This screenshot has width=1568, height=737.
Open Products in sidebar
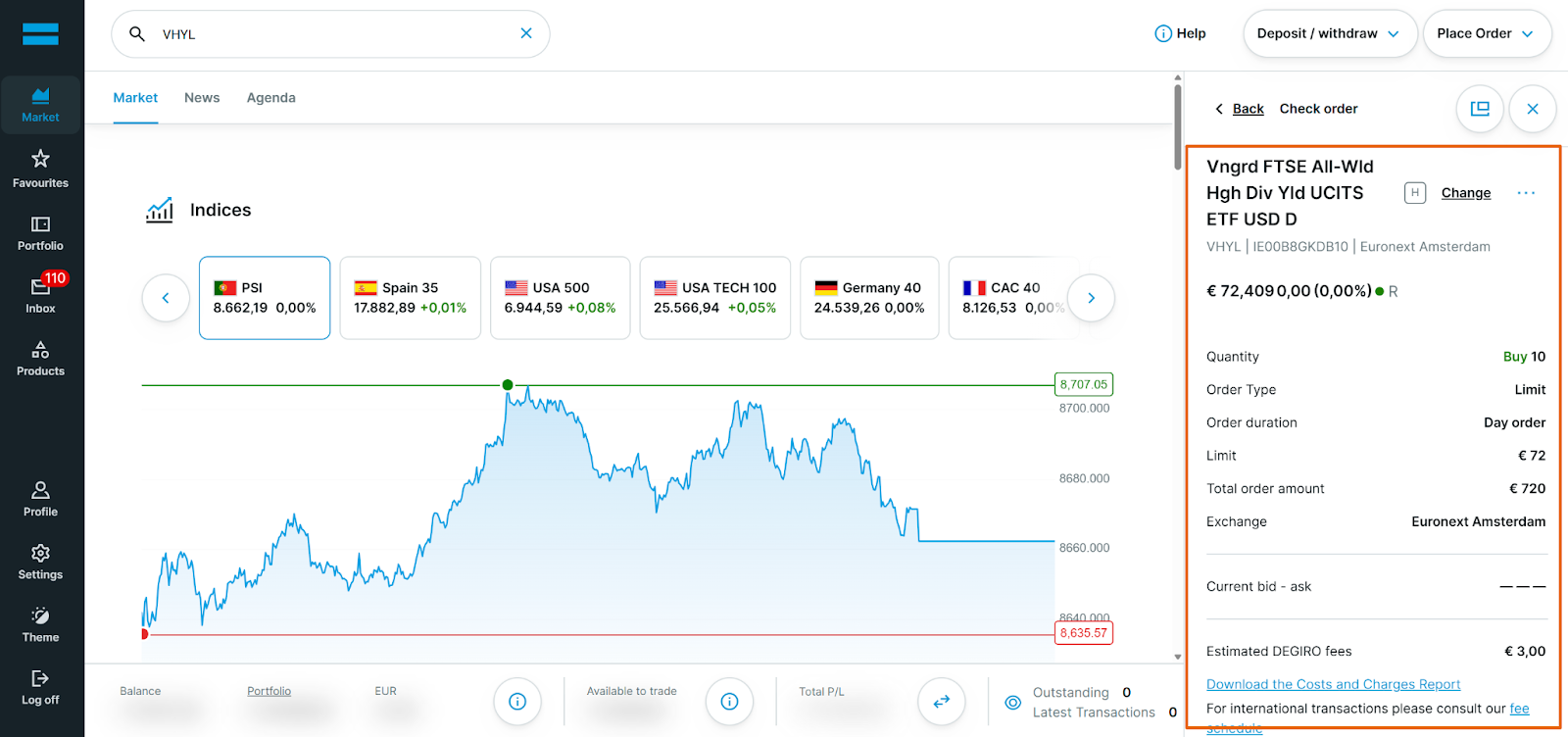(x=40, y=359)
